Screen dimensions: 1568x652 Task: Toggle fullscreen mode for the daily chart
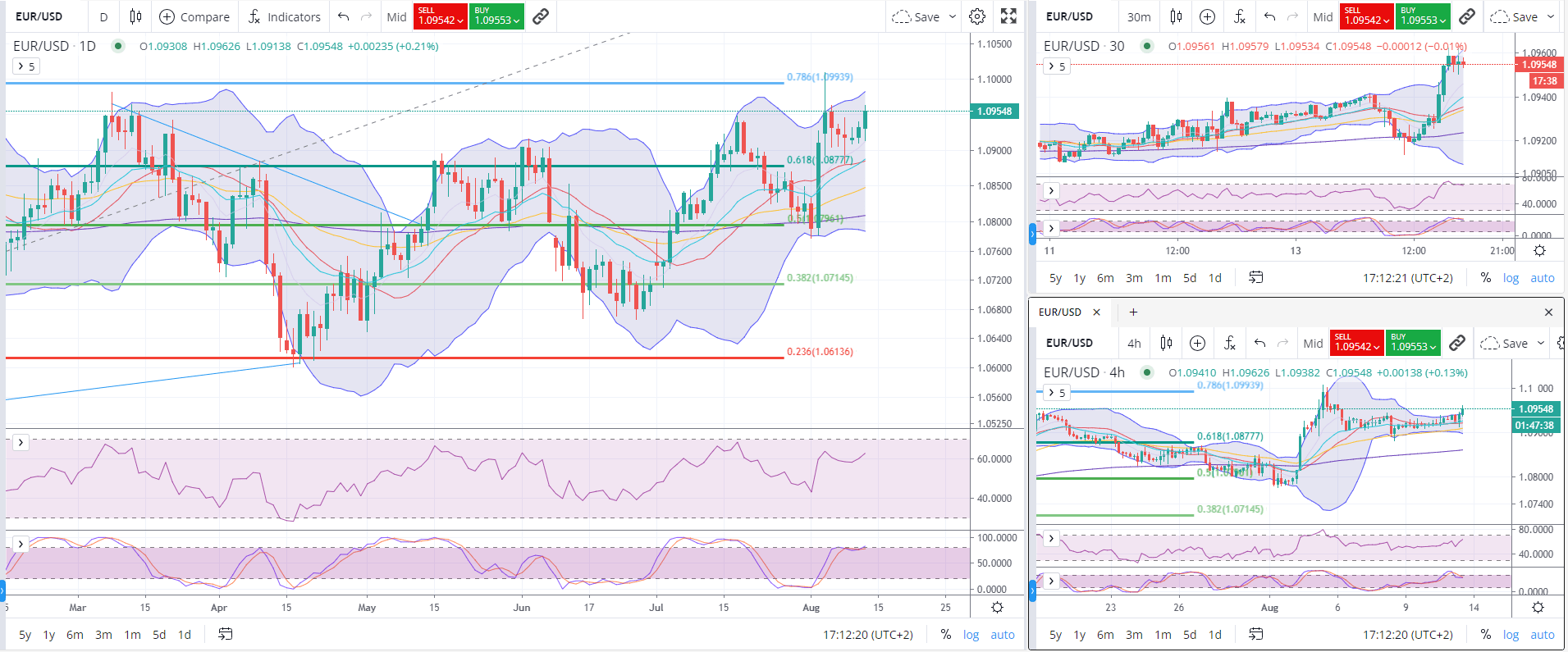[1008, 16]
